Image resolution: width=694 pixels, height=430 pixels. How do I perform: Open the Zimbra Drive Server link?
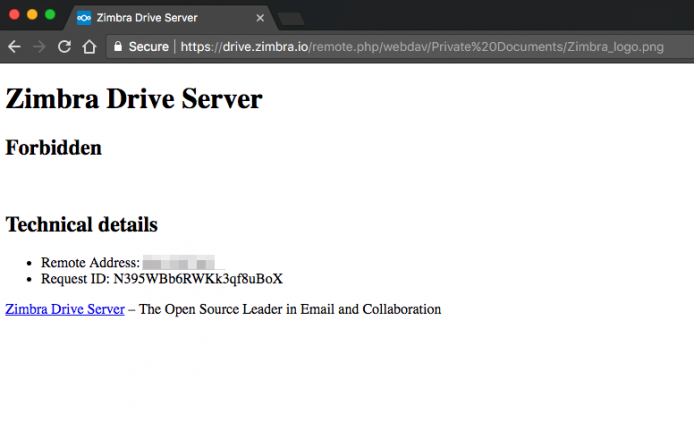65,309
